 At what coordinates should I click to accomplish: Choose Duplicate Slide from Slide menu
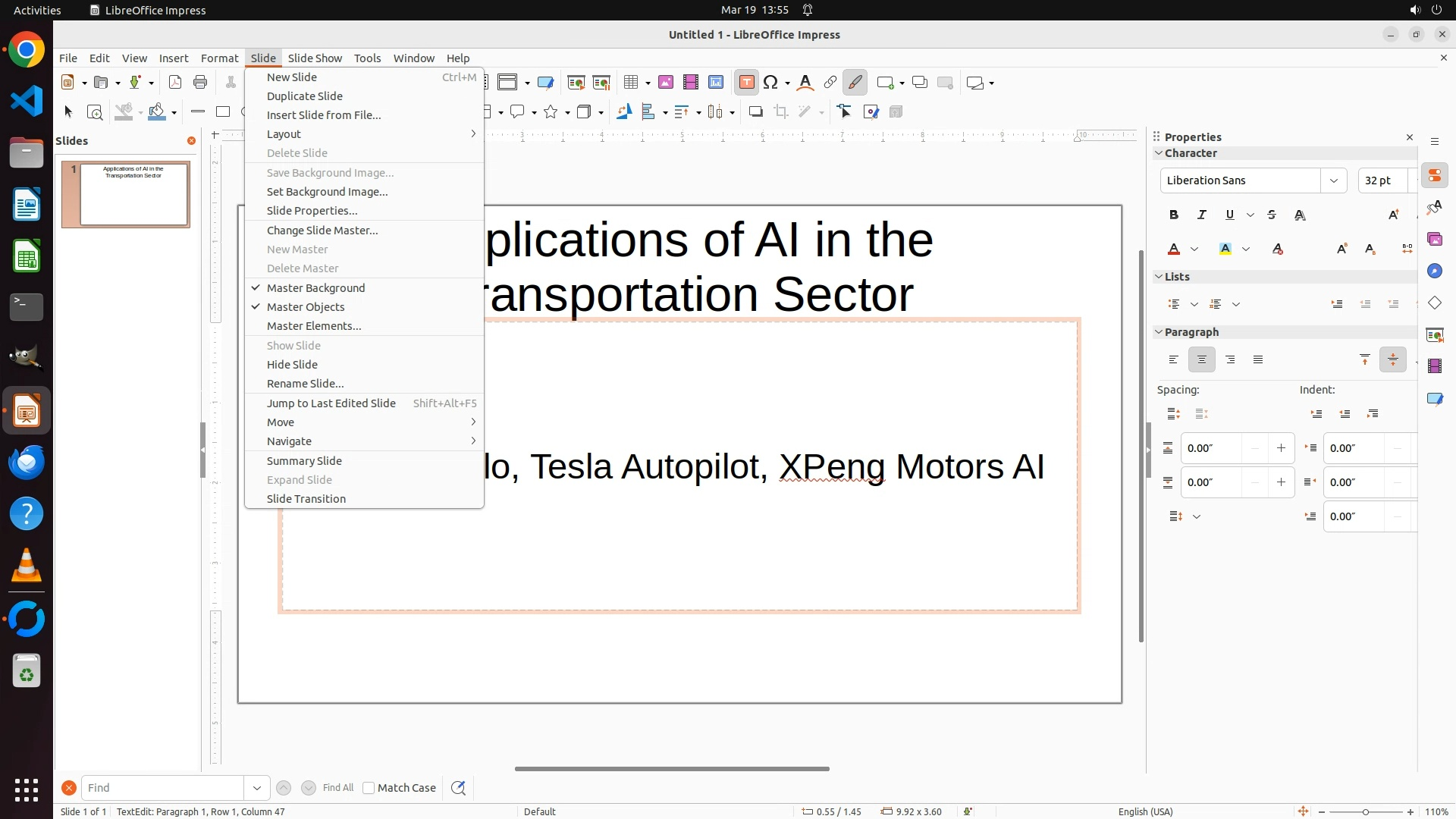305,96
